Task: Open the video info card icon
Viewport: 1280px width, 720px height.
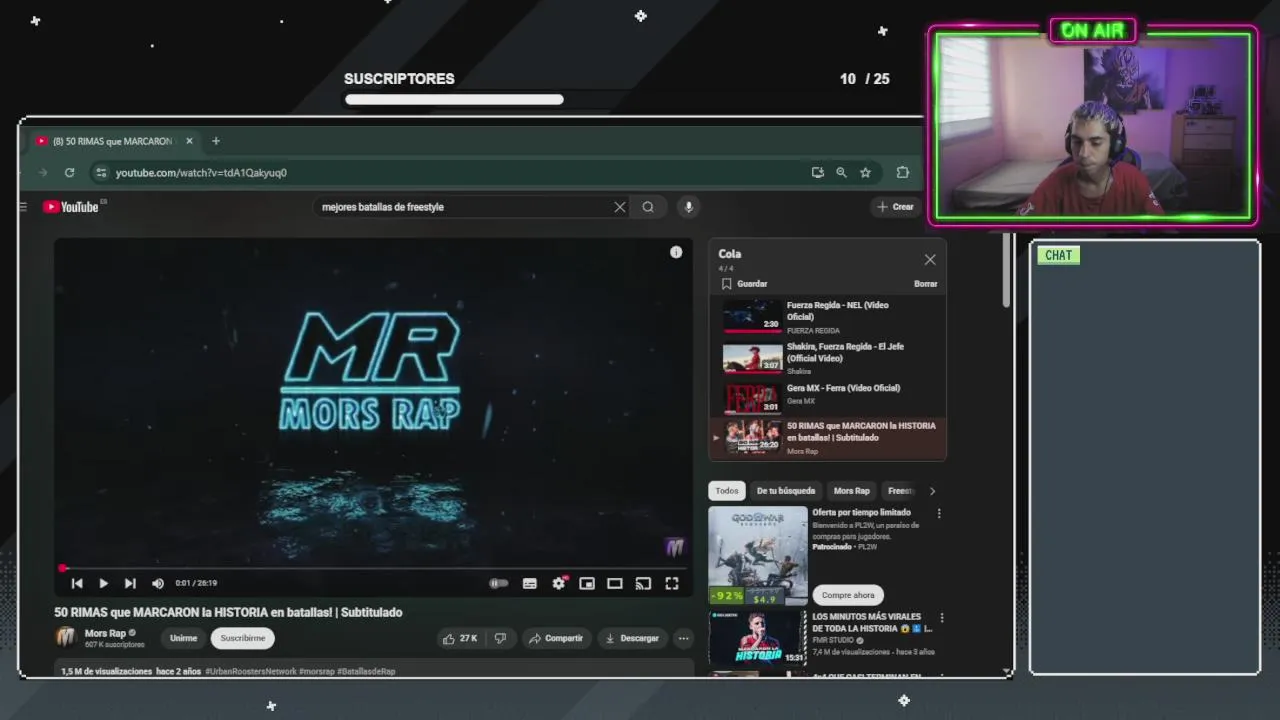Action: pos(676,252)
